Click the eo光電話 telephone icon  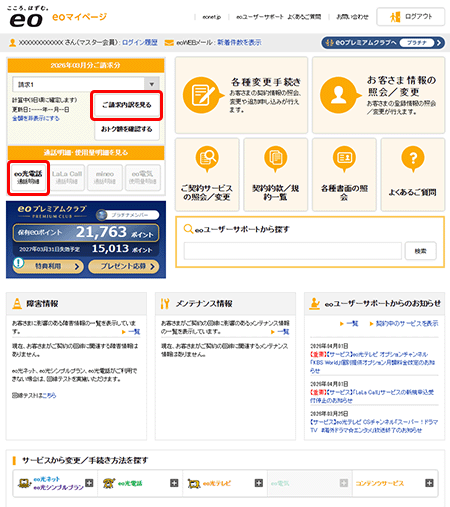[x=109, y=483]
